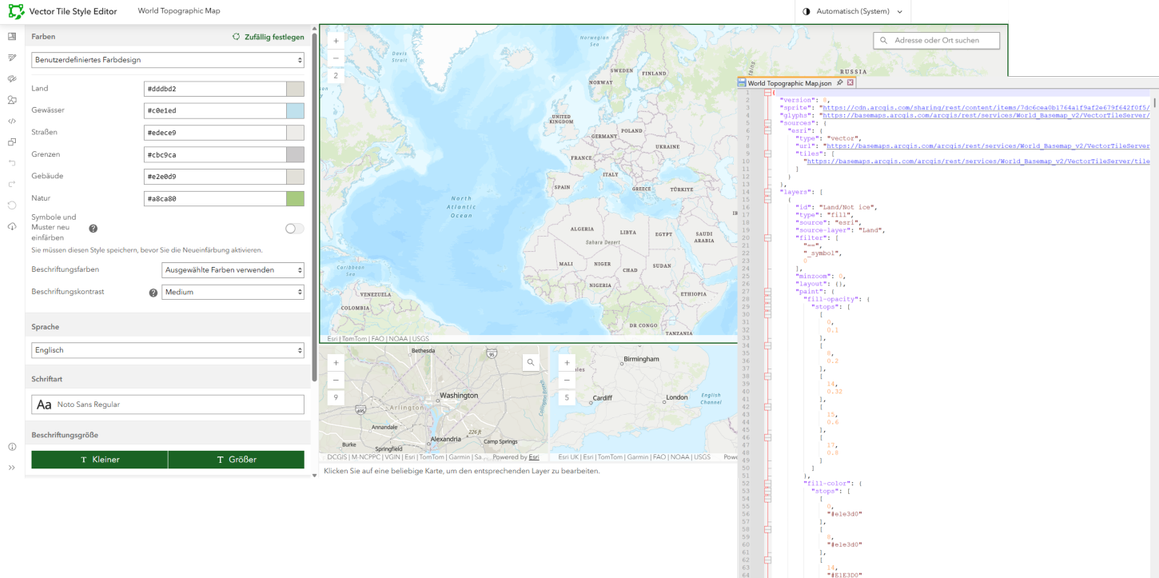Collapse the "paint" fold marker in JSON
The height and width of the screenshot is (578, 1159).
pyautogui.click(x=767, y=291)
